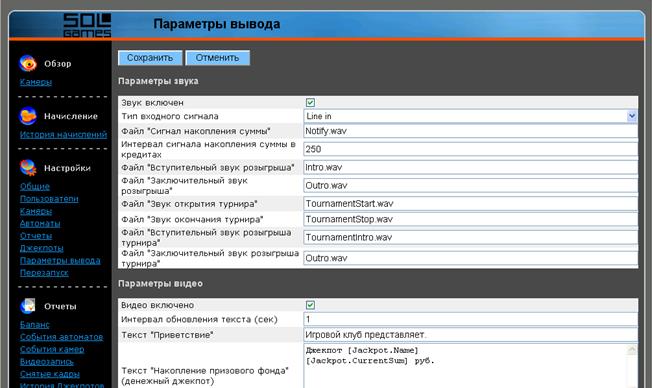Click Outro.wav field for 'Заключительный звук розыгрыша'
This screenshot has height=388, width=652.
click(470, 185)
